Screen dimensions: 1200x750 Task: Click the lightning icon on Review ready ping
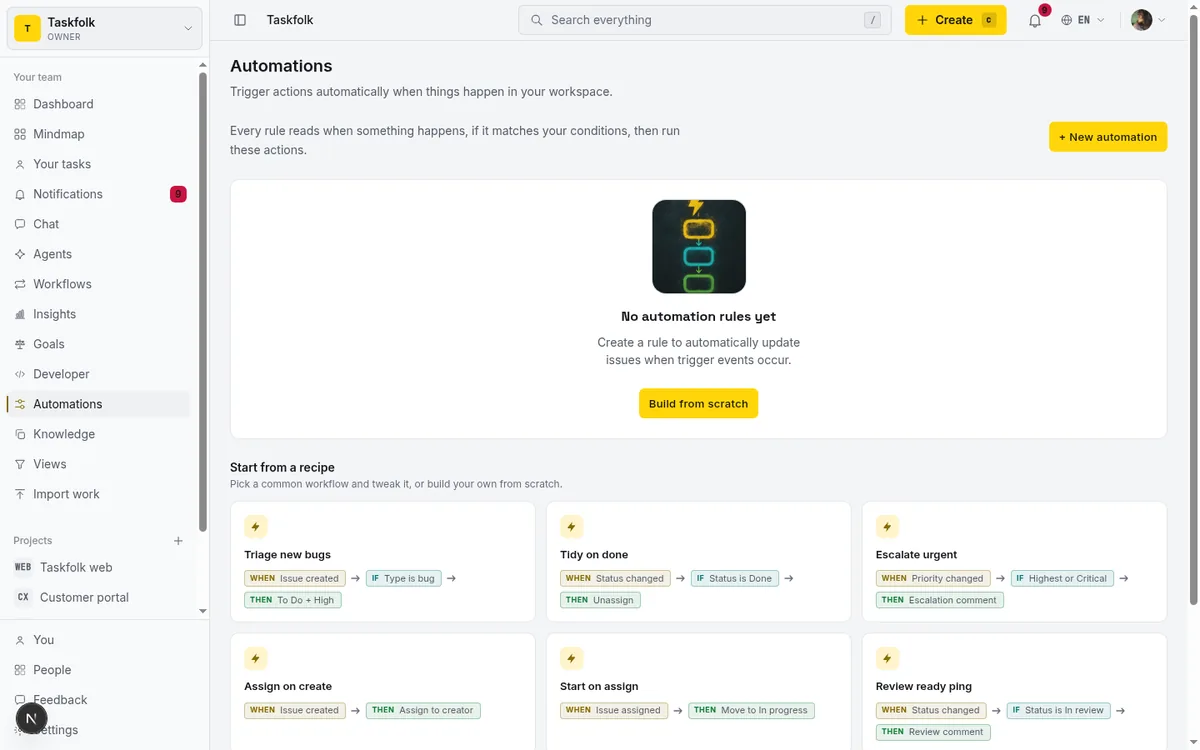click(x=887, y=659)
